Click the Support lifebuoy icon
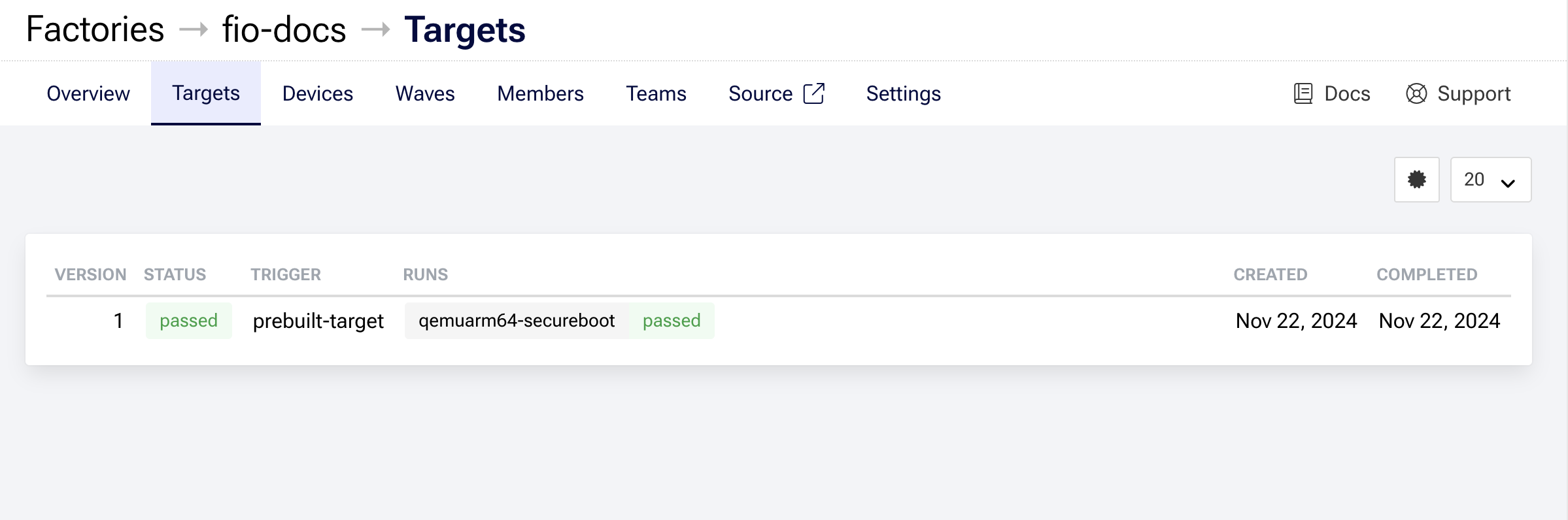Screen dimensions: 1568x520 (1416, 94)
